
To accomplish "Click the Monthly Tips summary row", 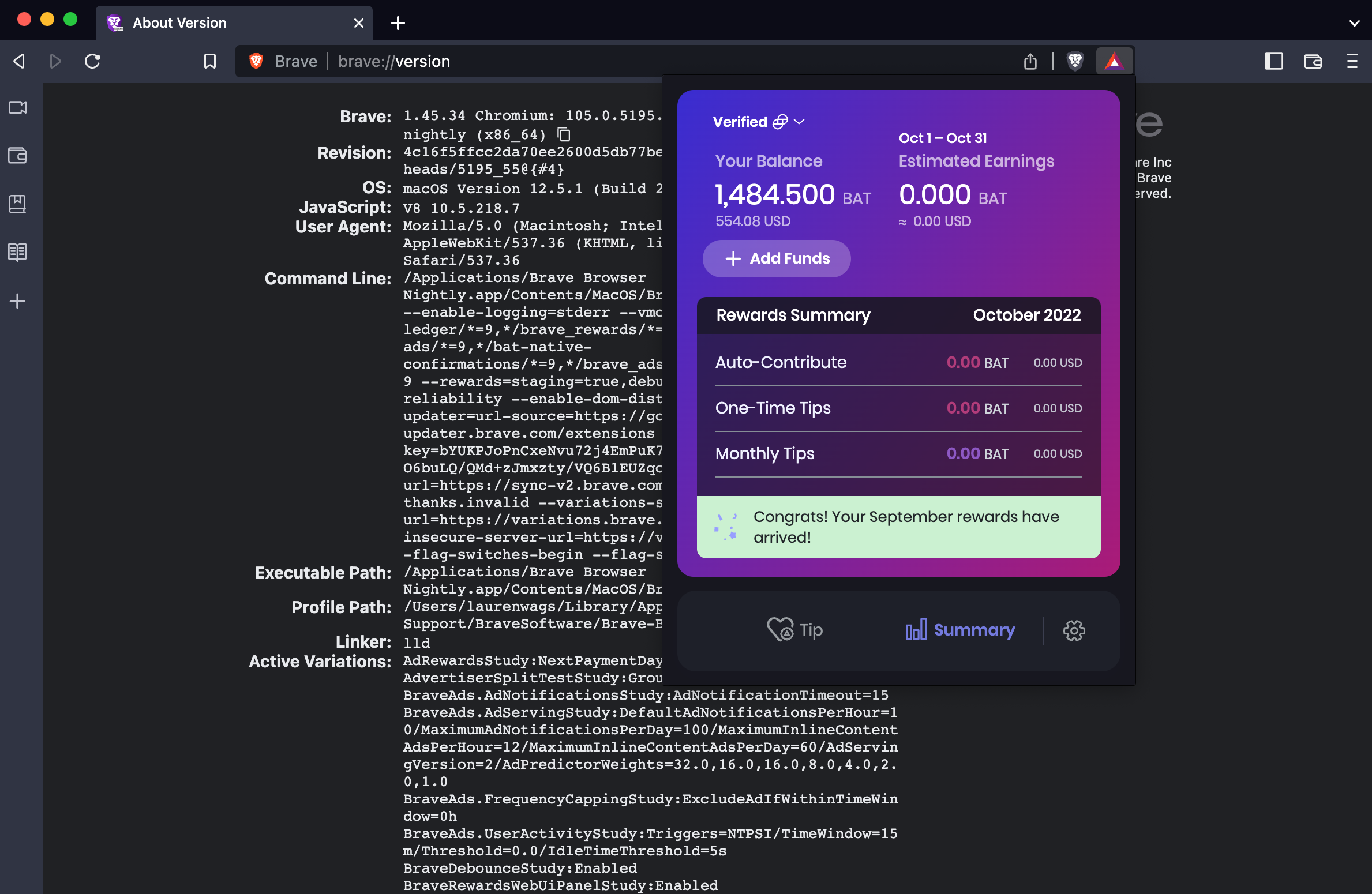I will pyautogui.click(x=899, y=453).
